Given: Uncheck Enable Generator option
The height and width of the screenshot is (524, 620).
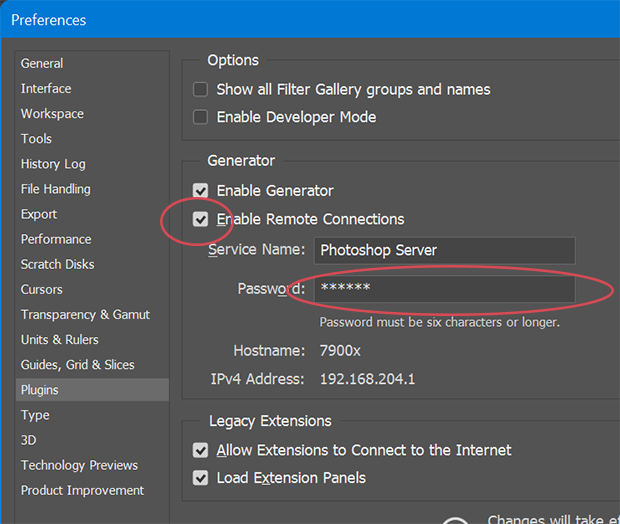Looking at the screenshot, I should [x=200, y=190].
